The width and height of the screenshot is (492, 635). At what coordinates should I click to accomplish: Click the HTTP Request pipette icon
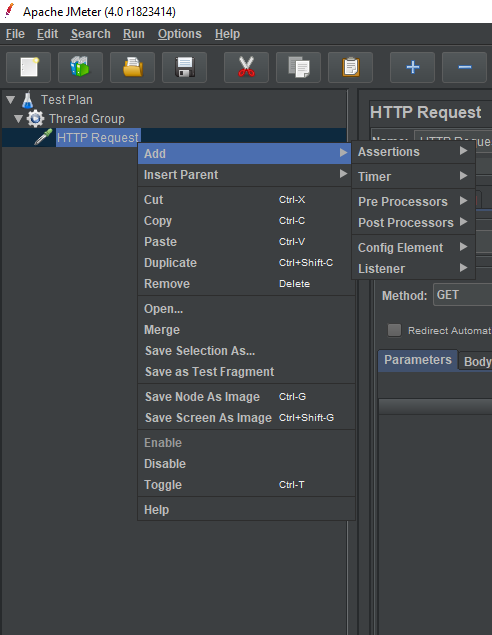[43, 137]
